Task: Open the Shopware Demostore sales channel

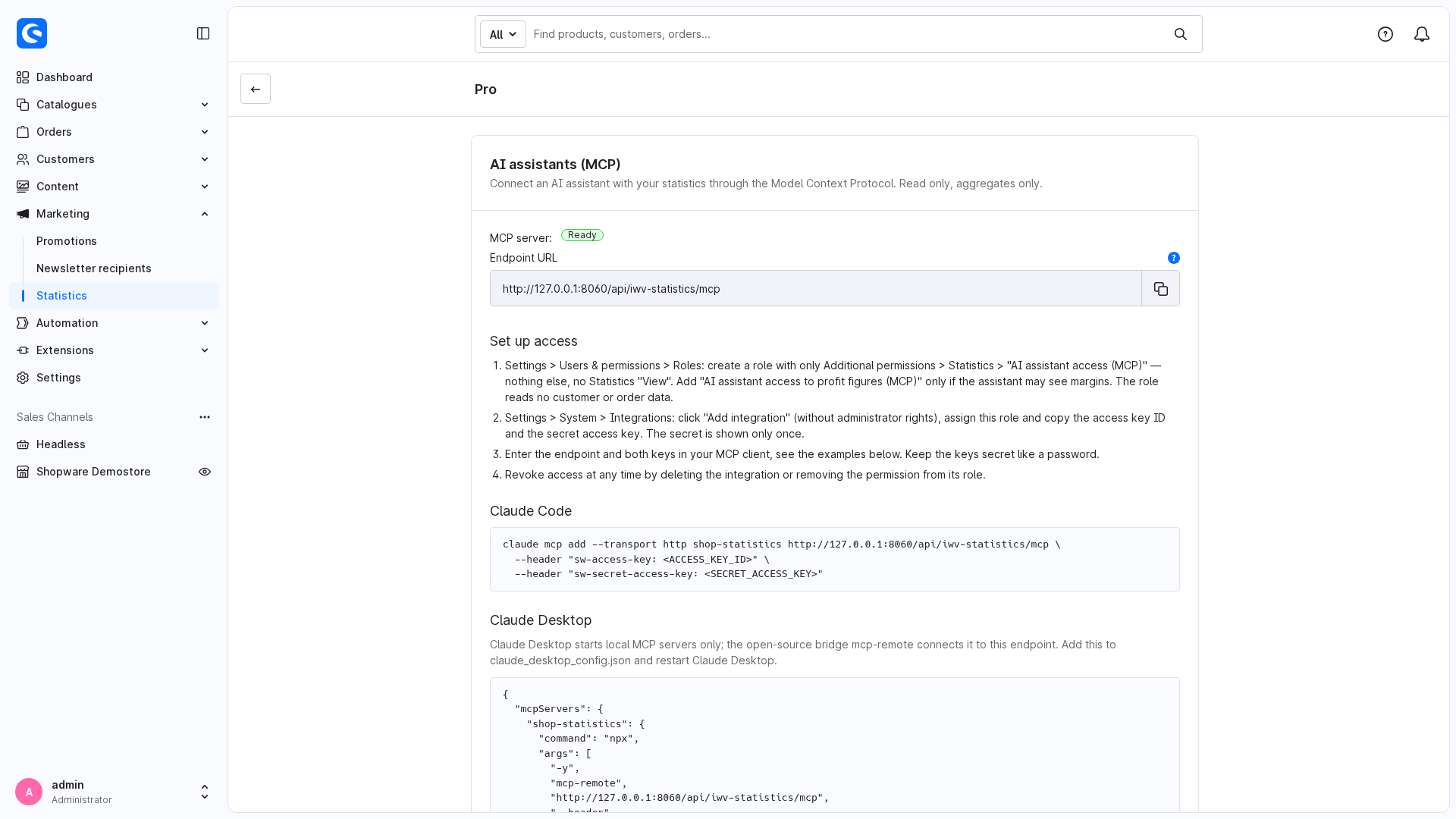Action: (x=93, y=472)
